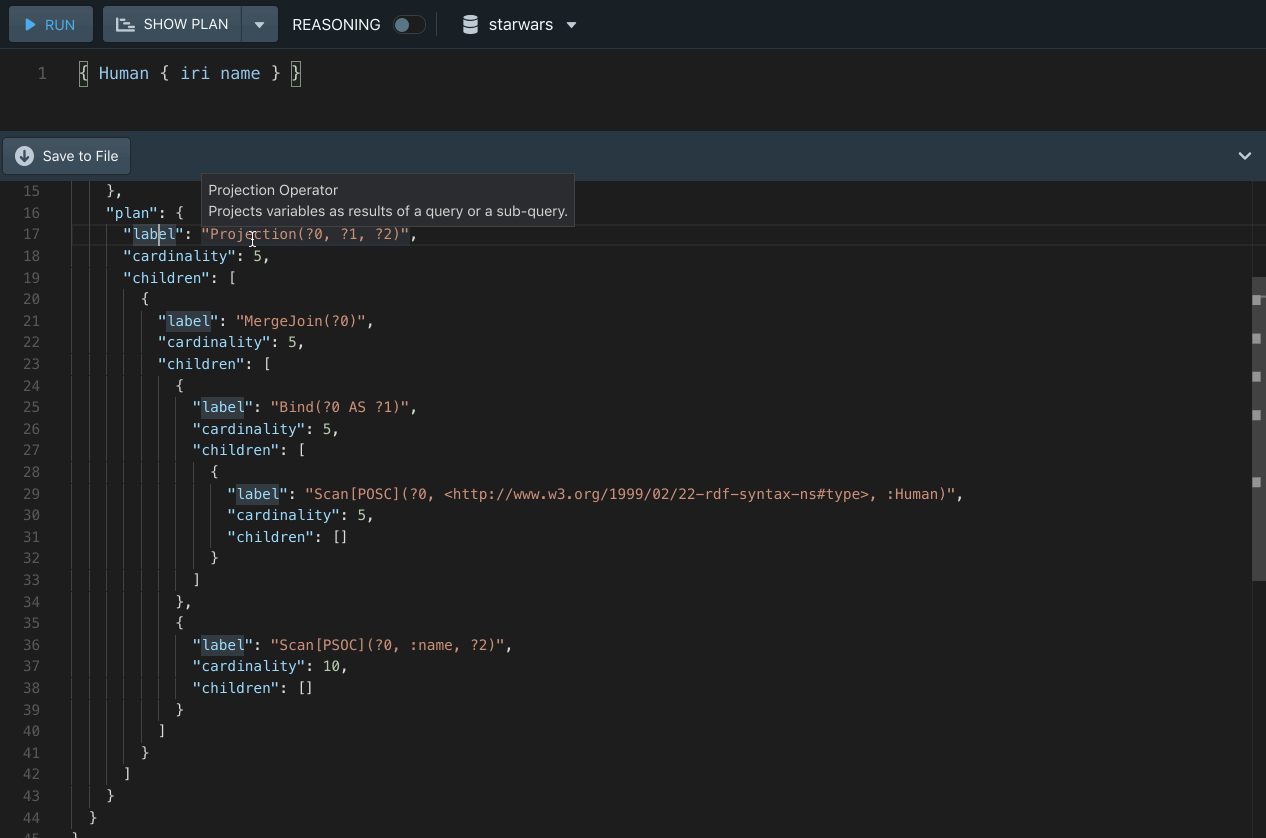This screenshot has height=838, width=1266.
Task: Open the starwars database selector
Action: pyautogui.click(x=520, y=25)
